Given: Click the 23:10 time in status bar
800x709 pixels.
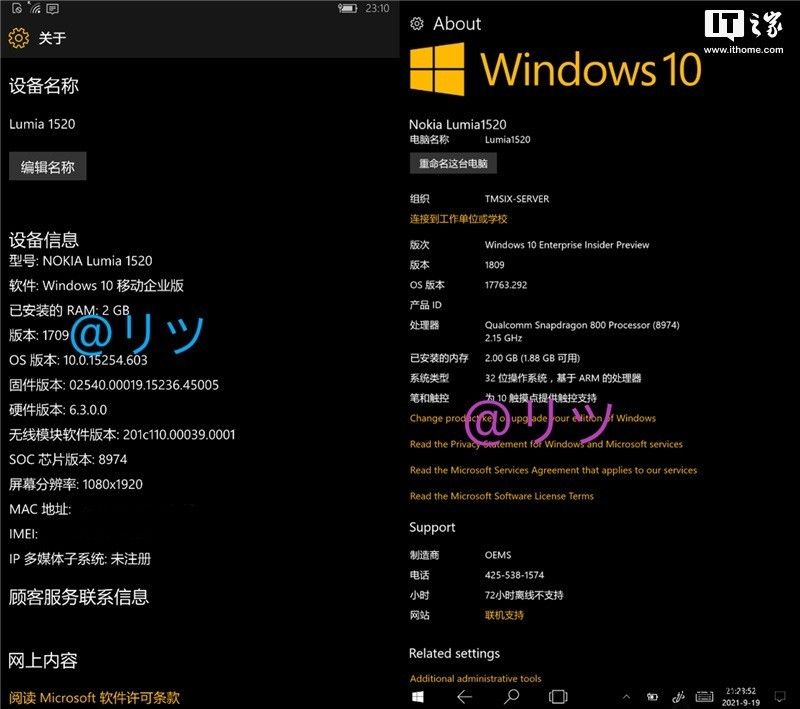Looking at the screenshot, I should [x=377, y=8].
